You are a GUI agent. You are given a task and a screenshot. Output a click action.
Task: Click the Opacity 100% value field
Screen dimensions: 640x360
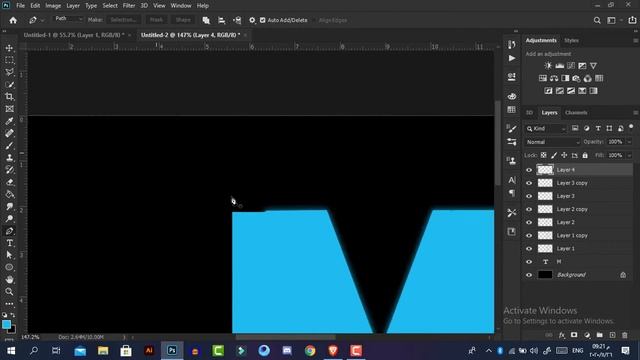(615, 142)
